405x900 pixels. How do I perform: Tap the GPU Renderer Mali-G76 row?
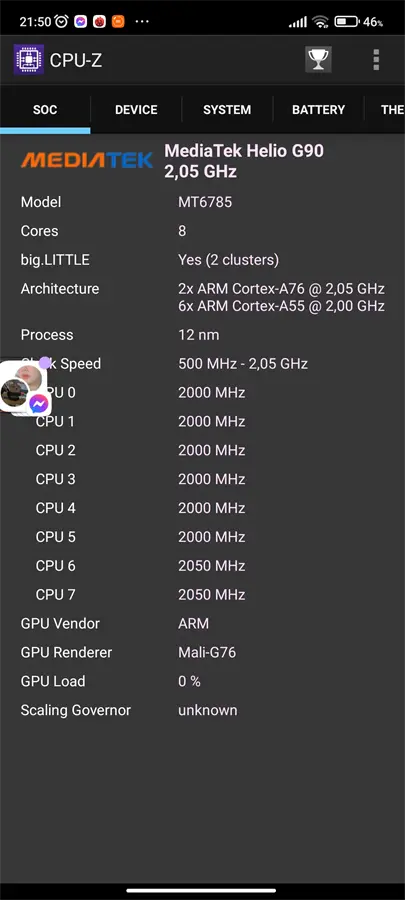[202, 652]
